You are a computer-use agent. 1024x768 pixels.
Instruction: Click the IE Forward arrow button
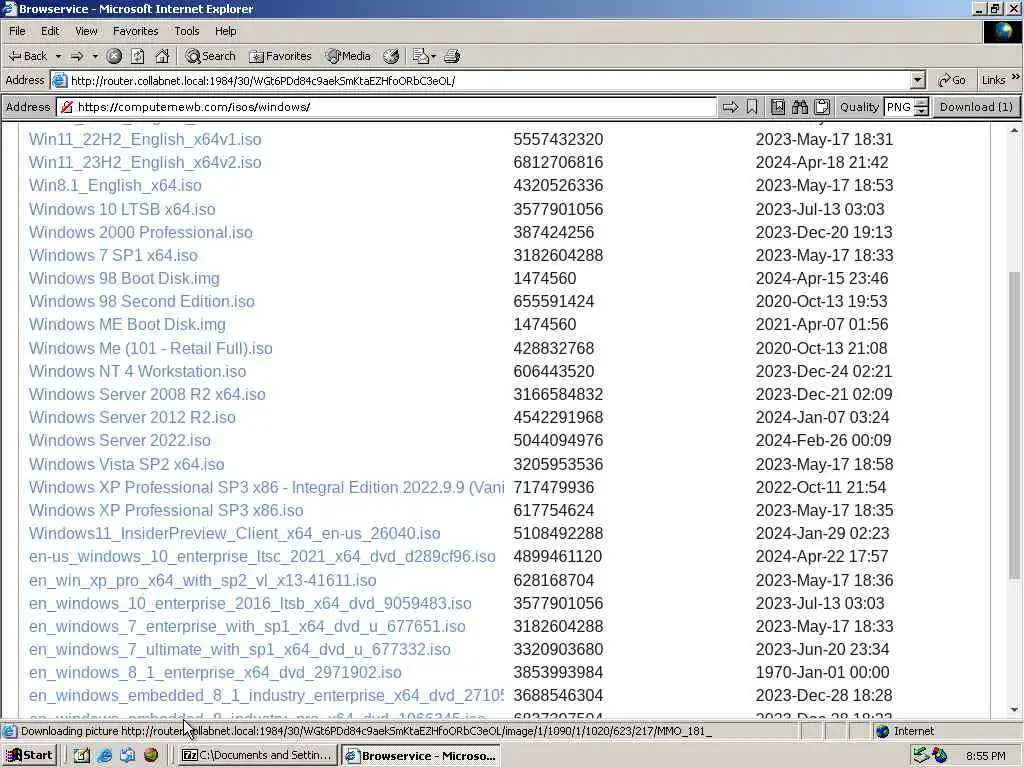coord(76,56)
